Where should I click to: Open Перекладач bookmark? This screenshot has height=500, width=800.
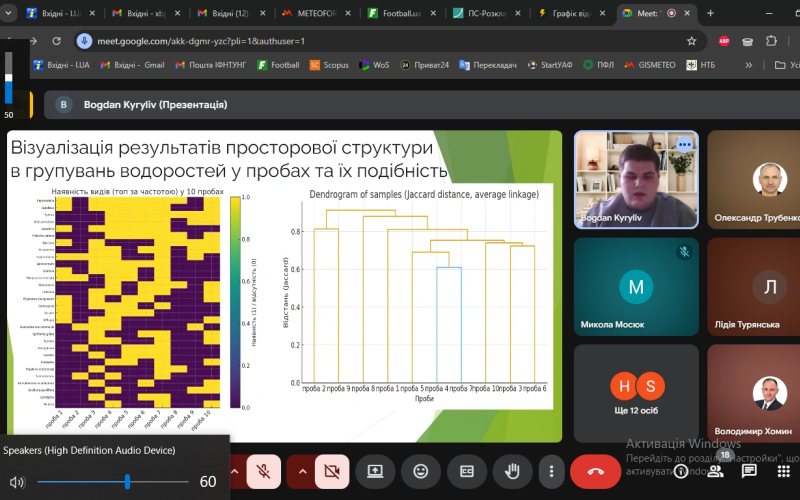(x=488, y=65)
